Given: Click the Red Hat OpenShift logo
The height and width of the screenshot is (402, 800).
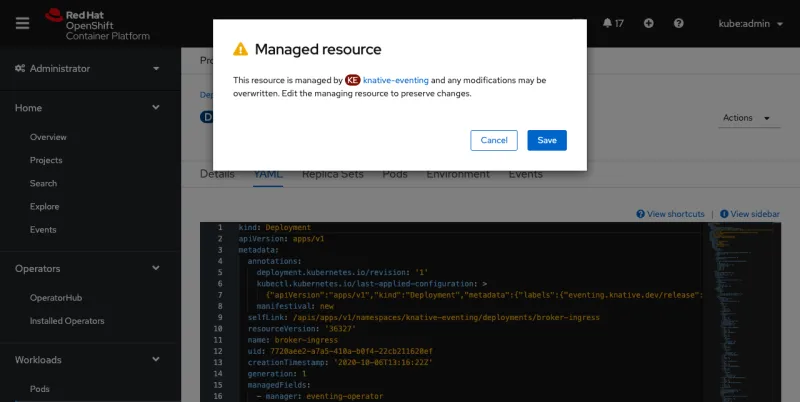Looking at the screenshot, I should click(x=98, y=22).
